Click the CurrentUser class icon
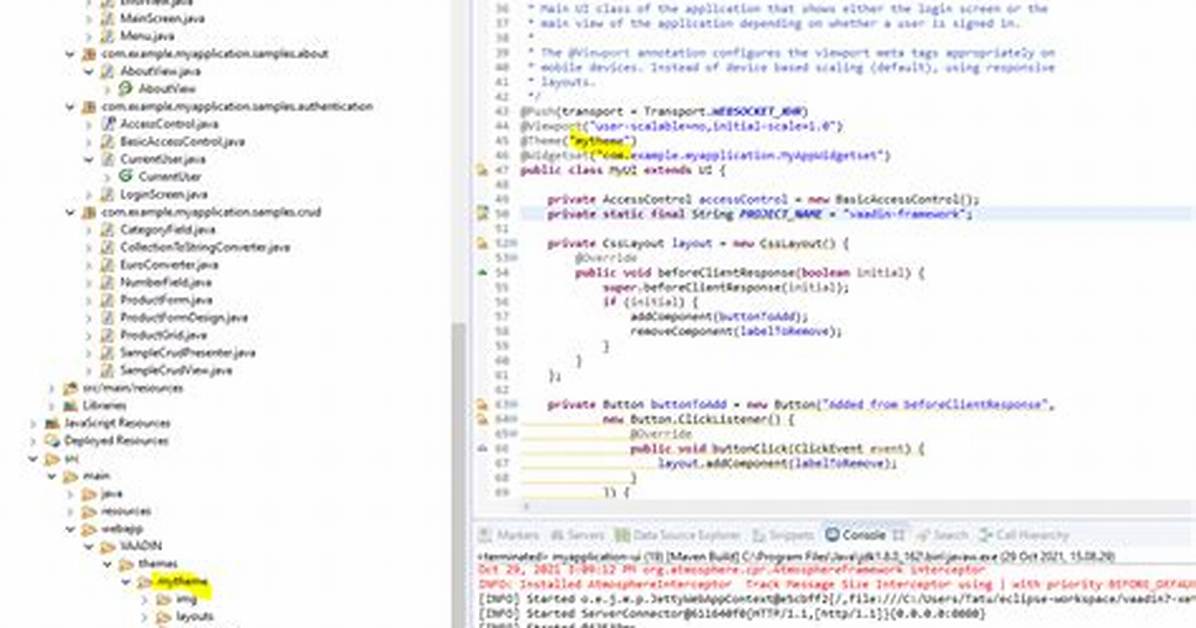1196x628 pixels. (x=125, y=176)
